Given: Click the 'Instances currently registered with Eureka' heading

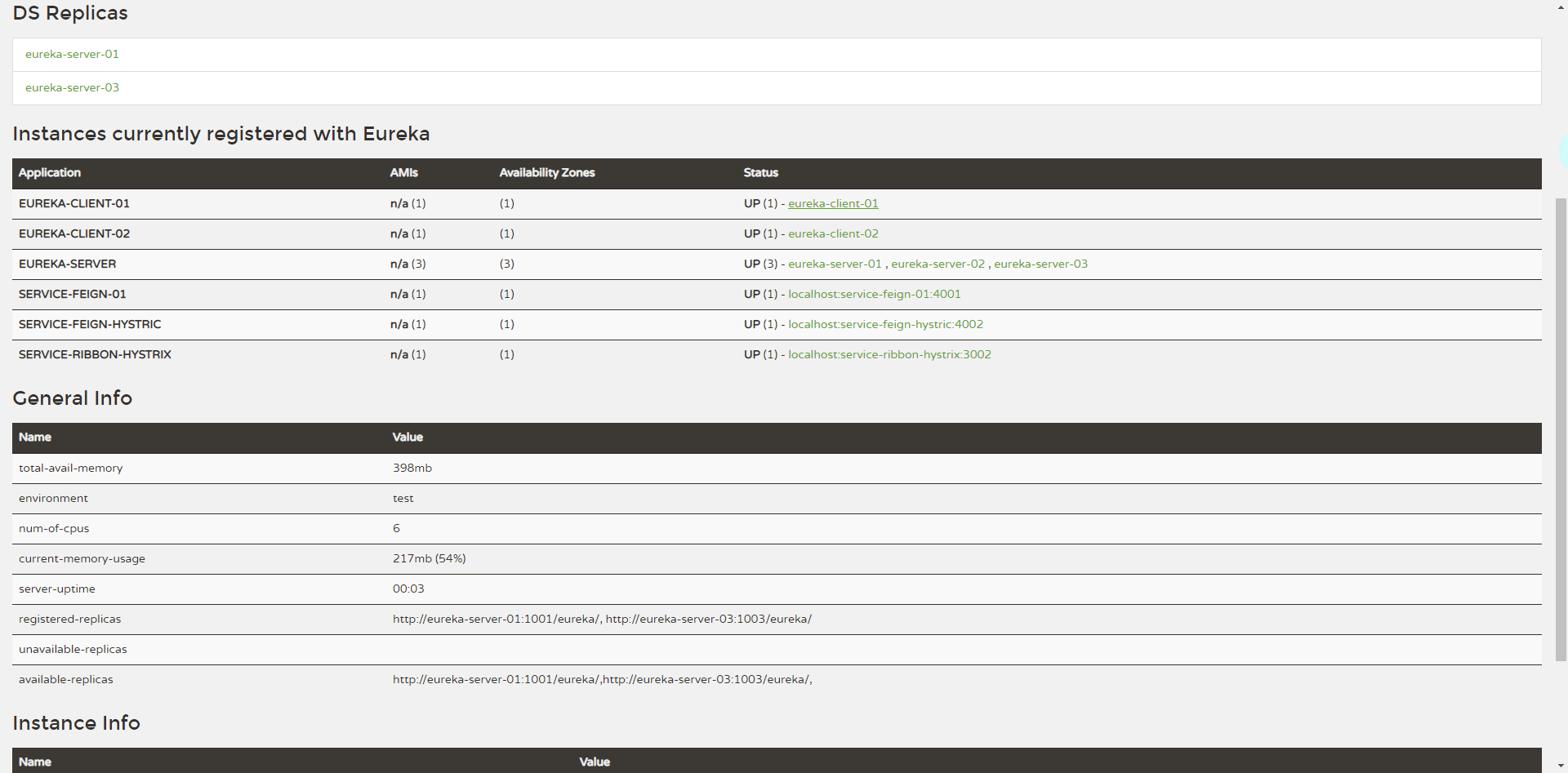Looking at the screenshot, I should tap(221, 134).
